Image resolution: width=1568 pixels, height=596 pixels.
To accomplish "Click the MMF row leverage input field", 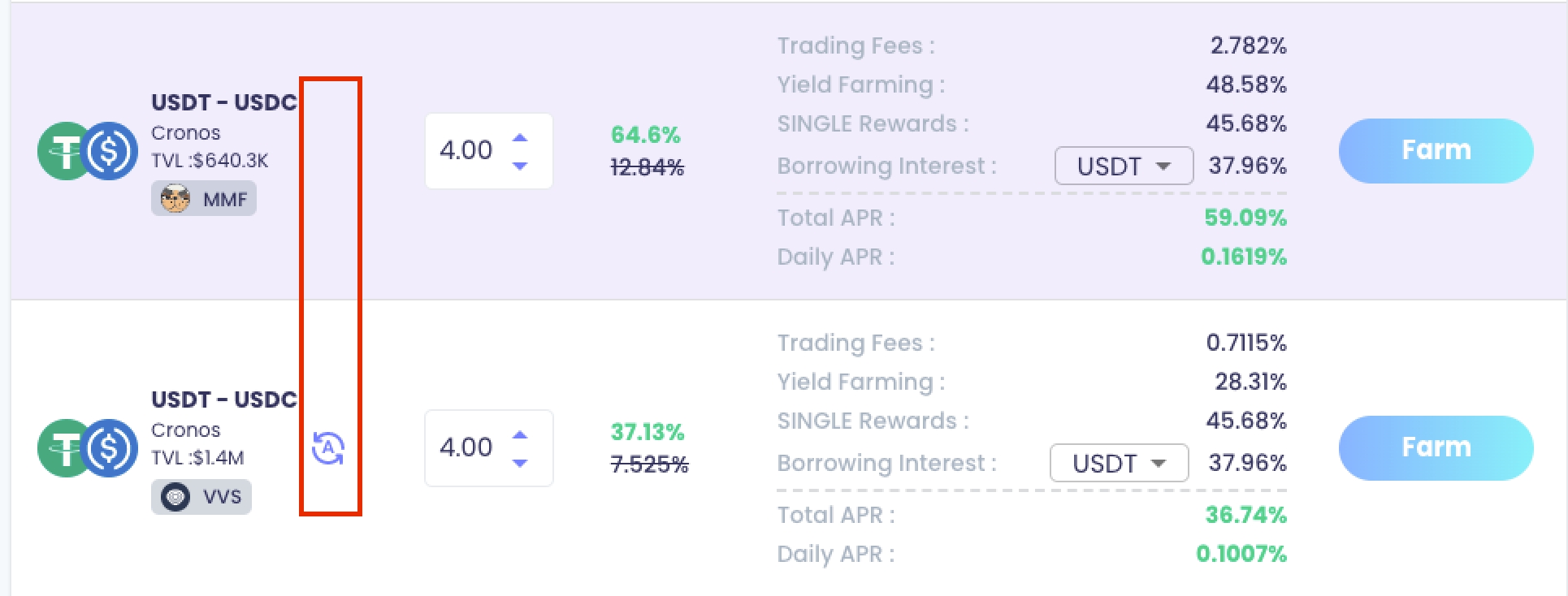I will tap(467, 151).
